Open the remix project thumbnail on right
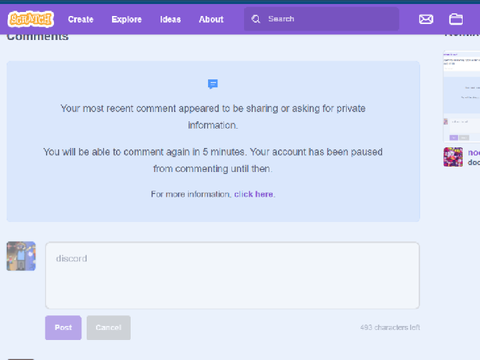This screenshot has height=360, width=480. (x=462, y=96)
